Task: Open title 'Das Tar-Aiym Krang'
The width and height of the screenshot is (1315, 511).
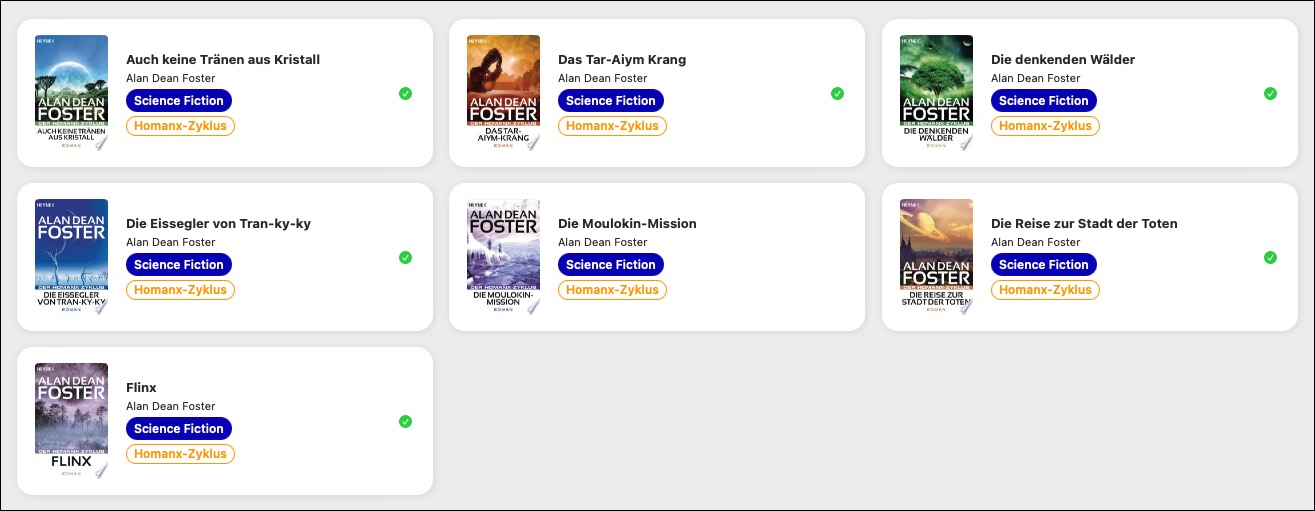Action: click(x=622, y=60)
